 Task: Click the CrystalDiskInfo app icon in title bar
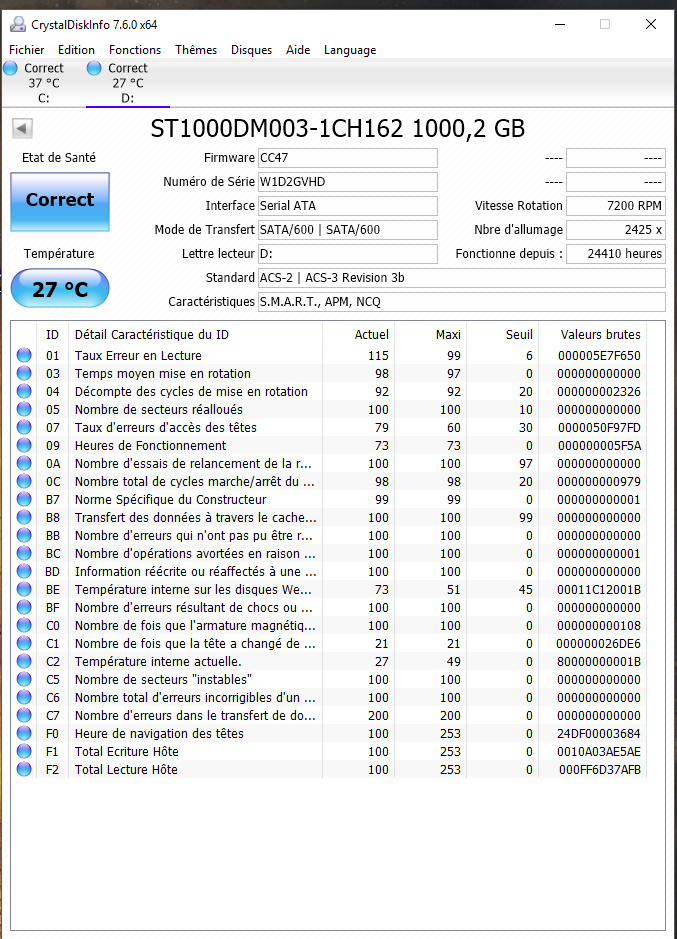coord(18,25)
